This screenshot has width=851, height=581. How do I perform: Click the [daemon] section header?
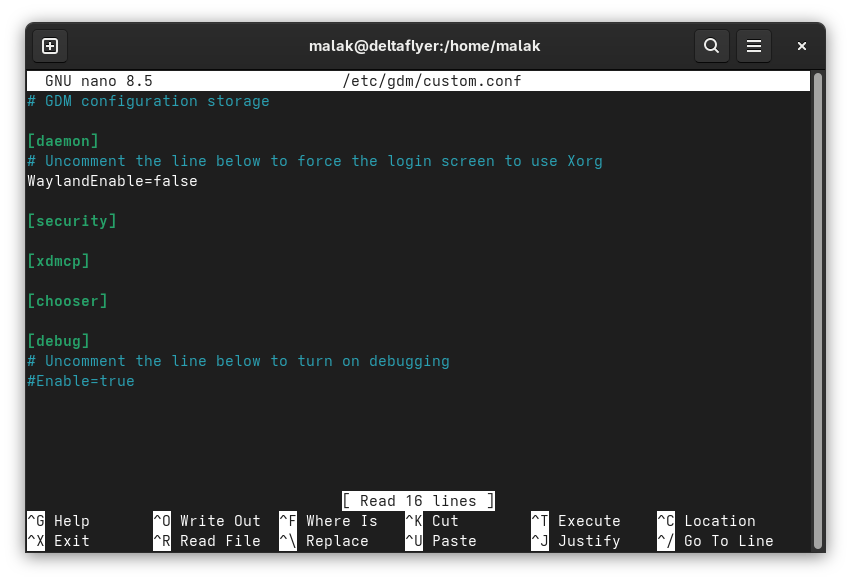[x=63, y=141]
